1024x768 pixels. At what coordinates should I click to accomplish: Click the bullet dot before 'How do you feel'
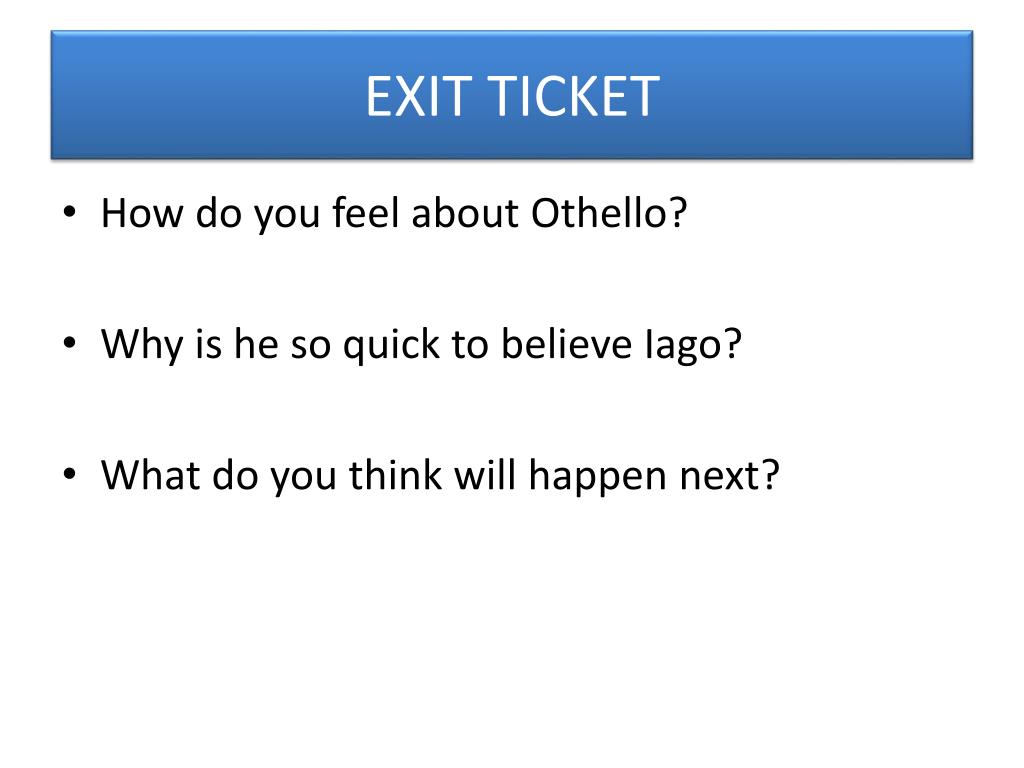click(x=70, y=212)
